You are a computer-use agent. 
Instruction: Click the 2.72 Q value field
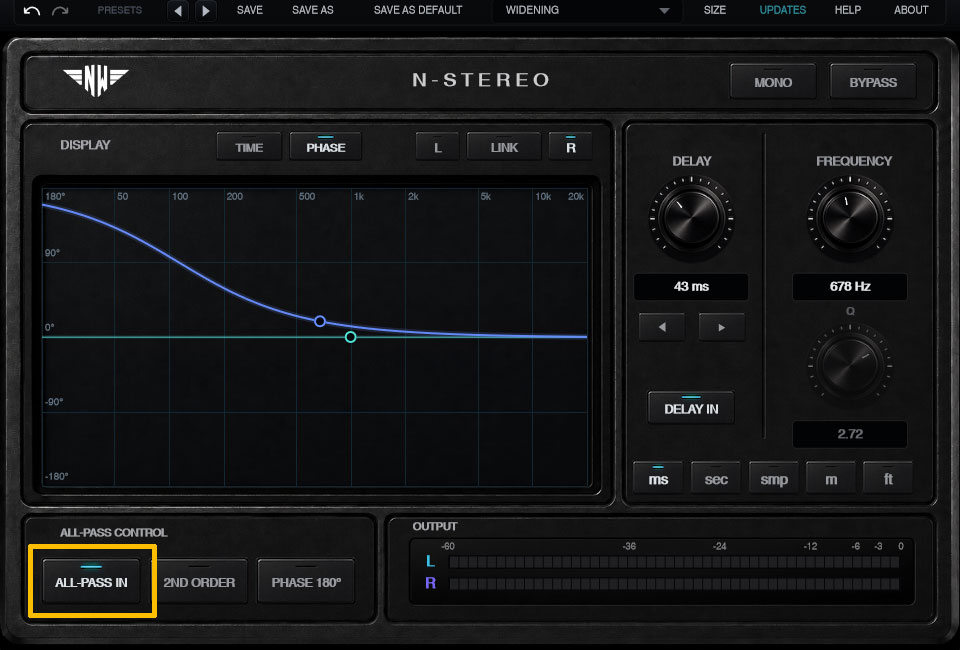tap(850, 434)
